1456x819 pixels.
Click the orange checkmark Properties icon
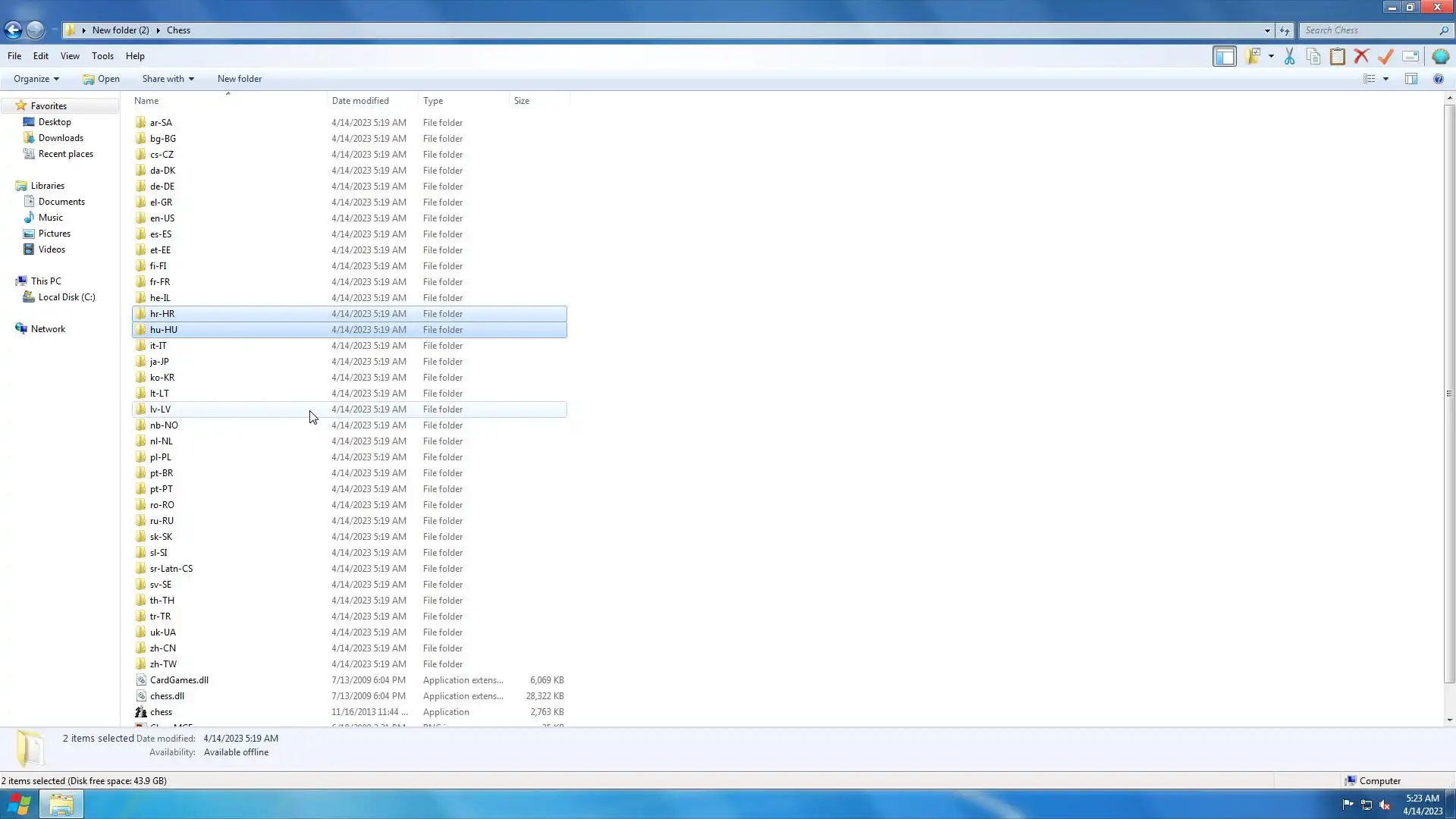pyautogui.click(x=1386, y=56)
